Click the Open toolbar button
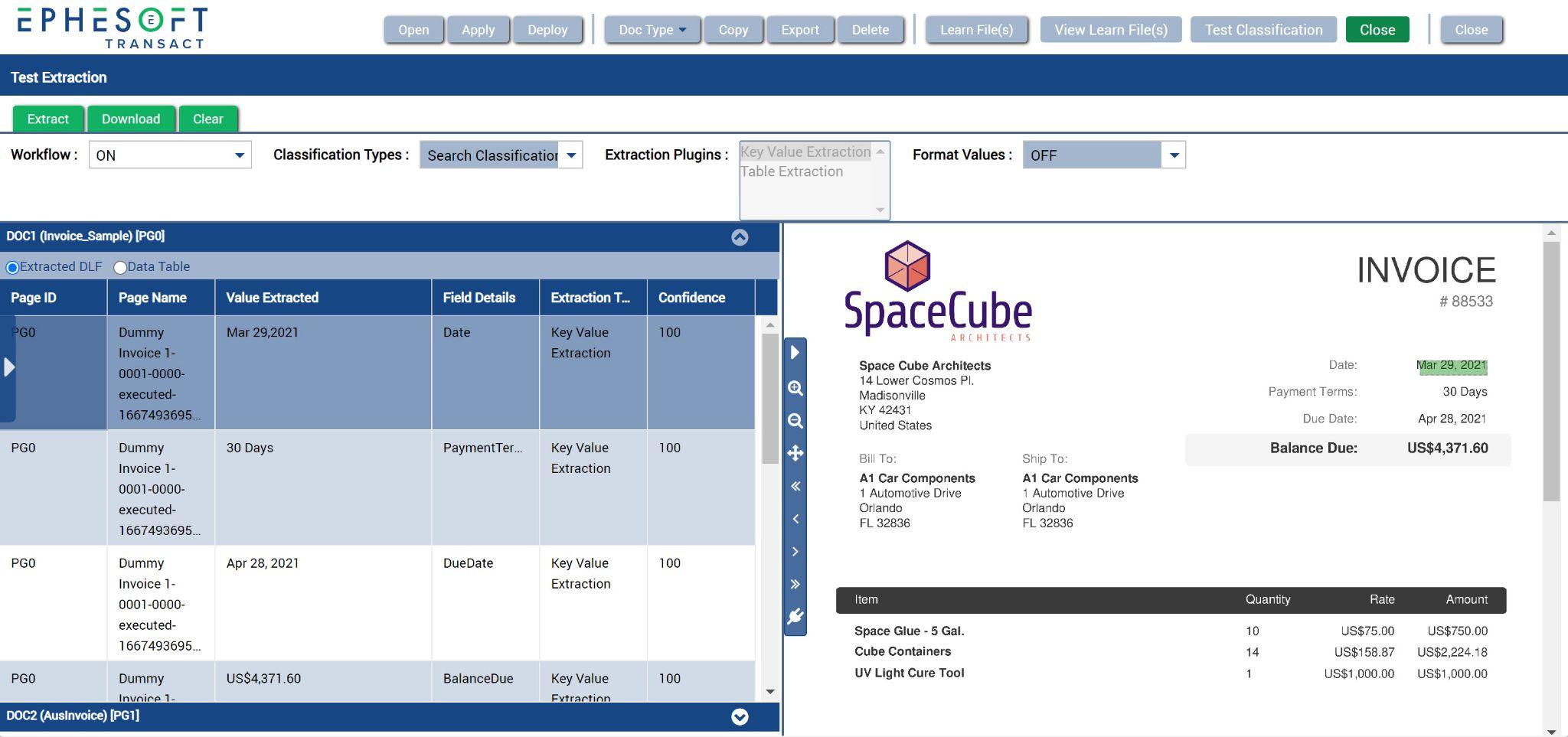The height and width of the screenshot is (737, 1568). click(413, 30)
